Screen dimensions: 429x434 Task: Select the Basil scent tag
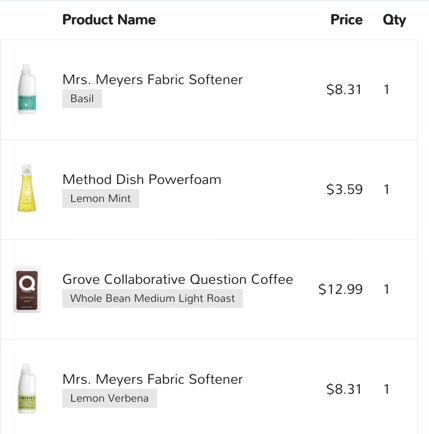tap(82, 99)
